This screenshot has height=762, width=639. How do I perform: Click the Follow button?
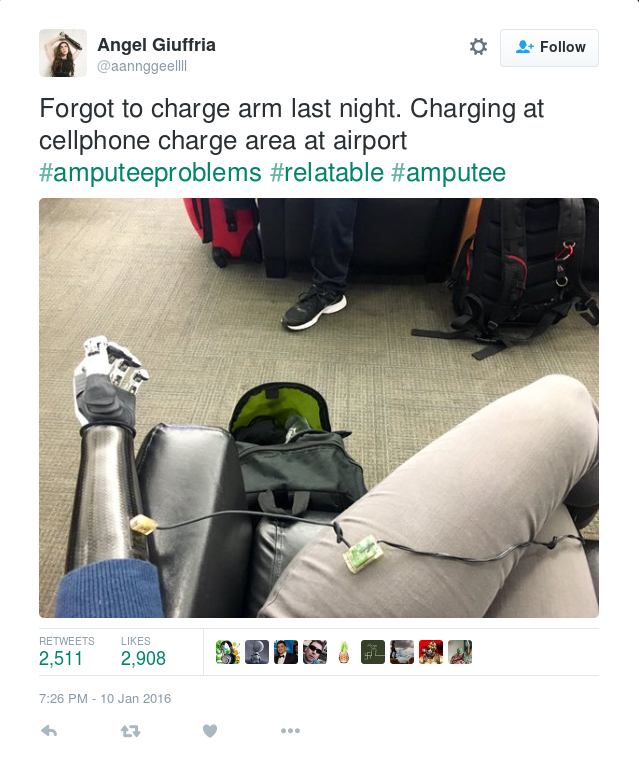549,48
